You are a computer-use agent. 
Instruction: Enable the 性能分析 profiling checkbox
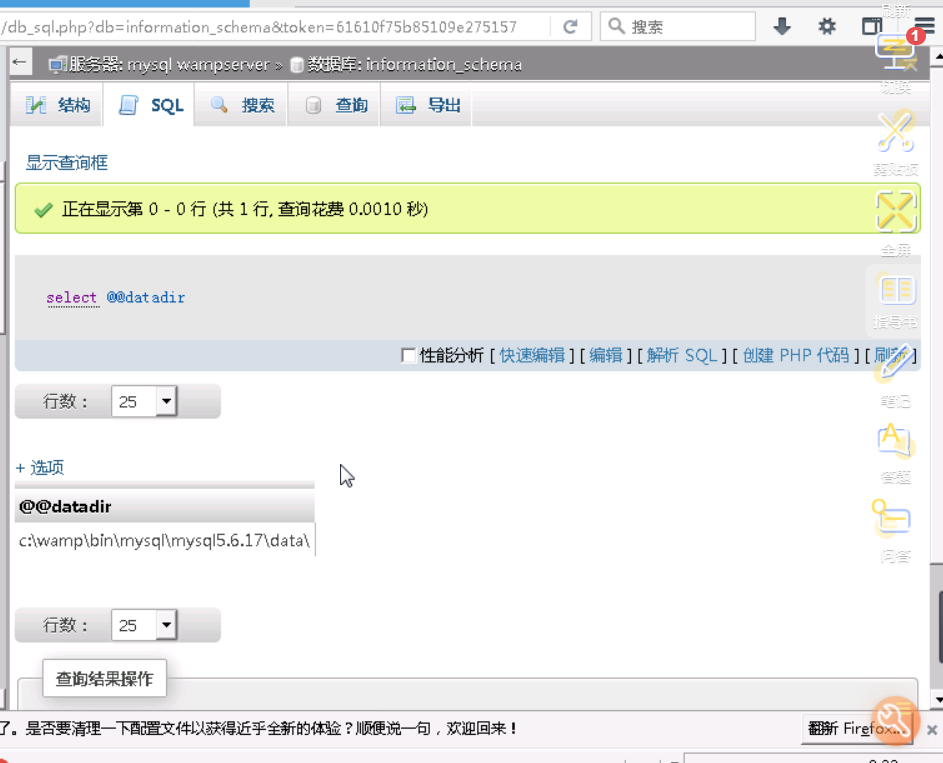408,355
